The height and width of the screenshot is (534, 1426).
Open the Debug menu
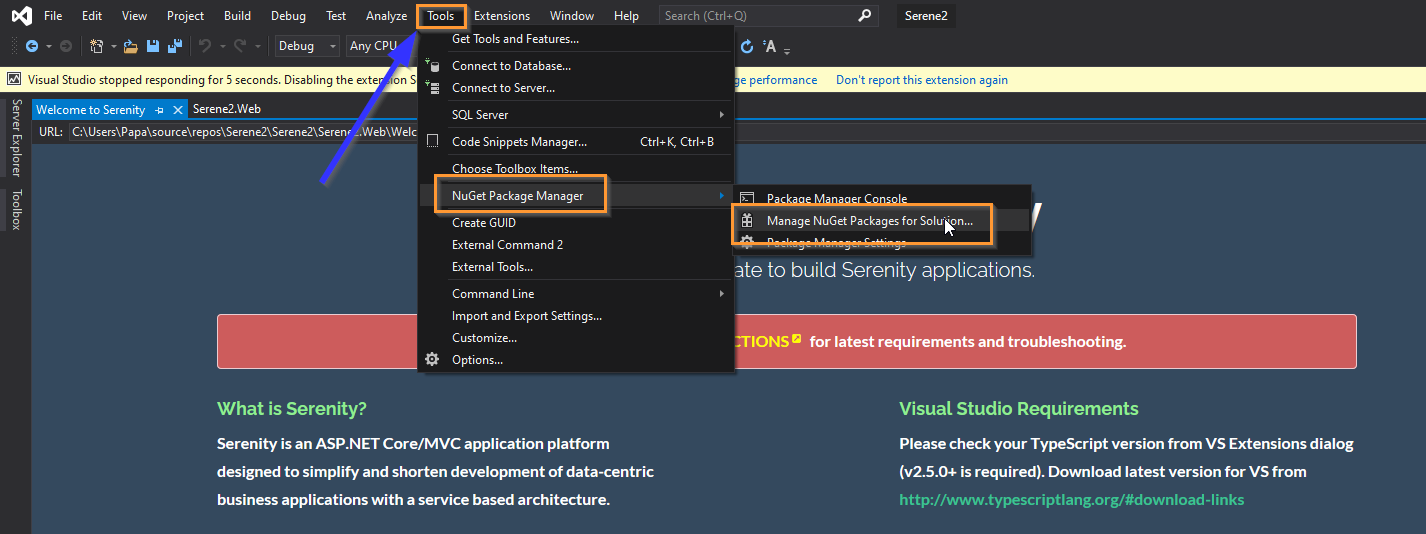coord(288,16)
